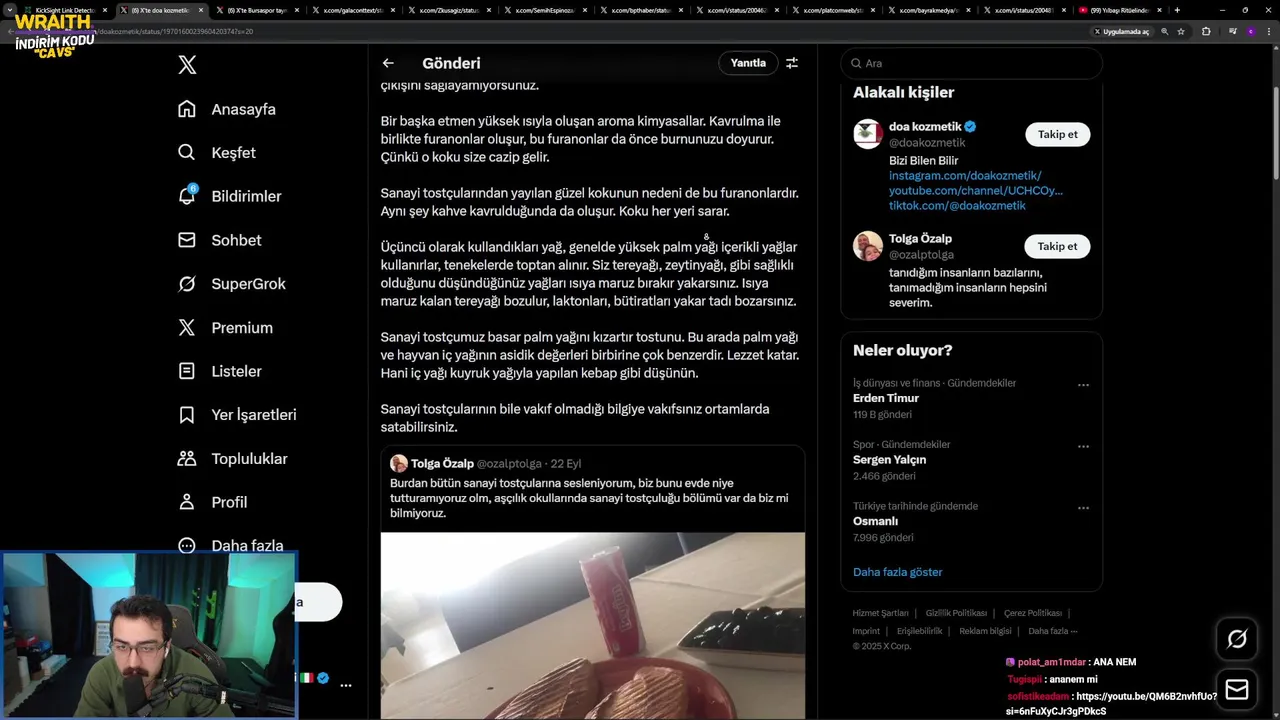Bookmark page with star icon
1280x720 pixels.
tap(1181, 31)
